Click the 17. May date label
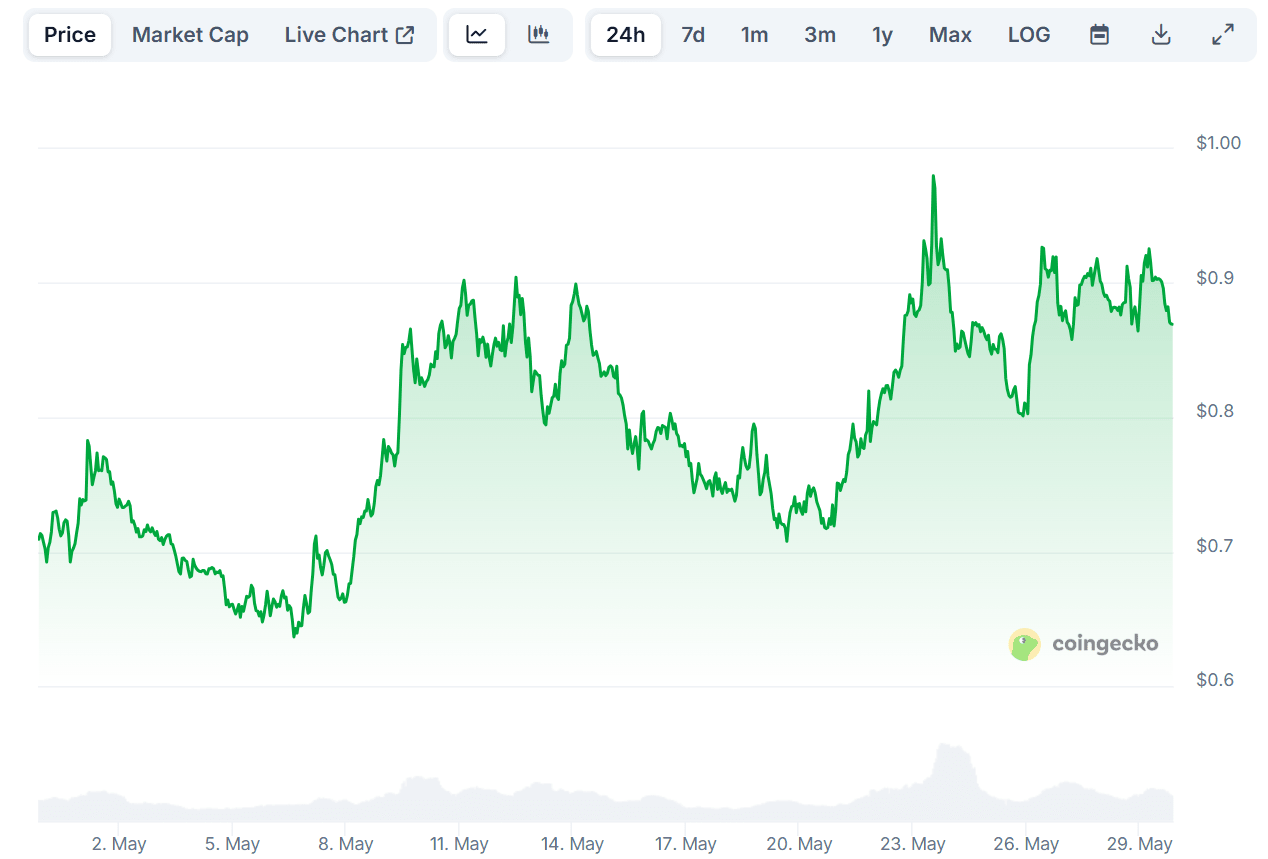The height and width of the screenshot is (859, 1268). tap(686, 844)
